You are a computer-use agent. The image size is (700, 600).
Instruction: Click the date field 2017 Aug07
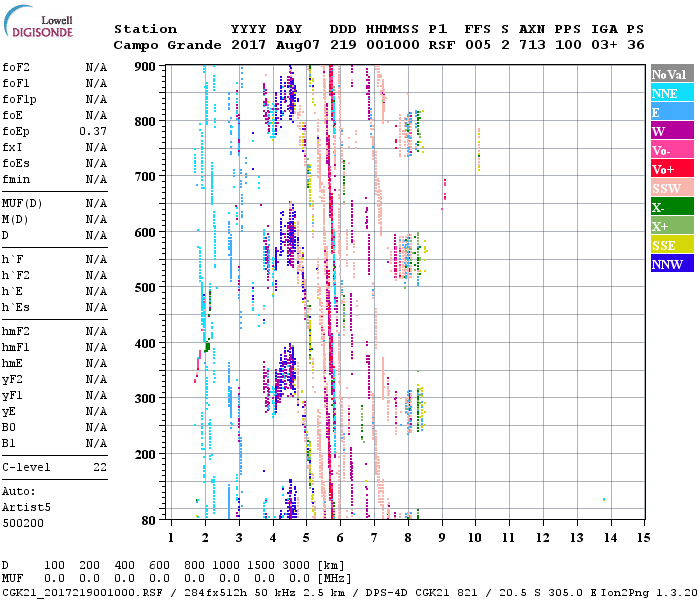pos(266,45)
